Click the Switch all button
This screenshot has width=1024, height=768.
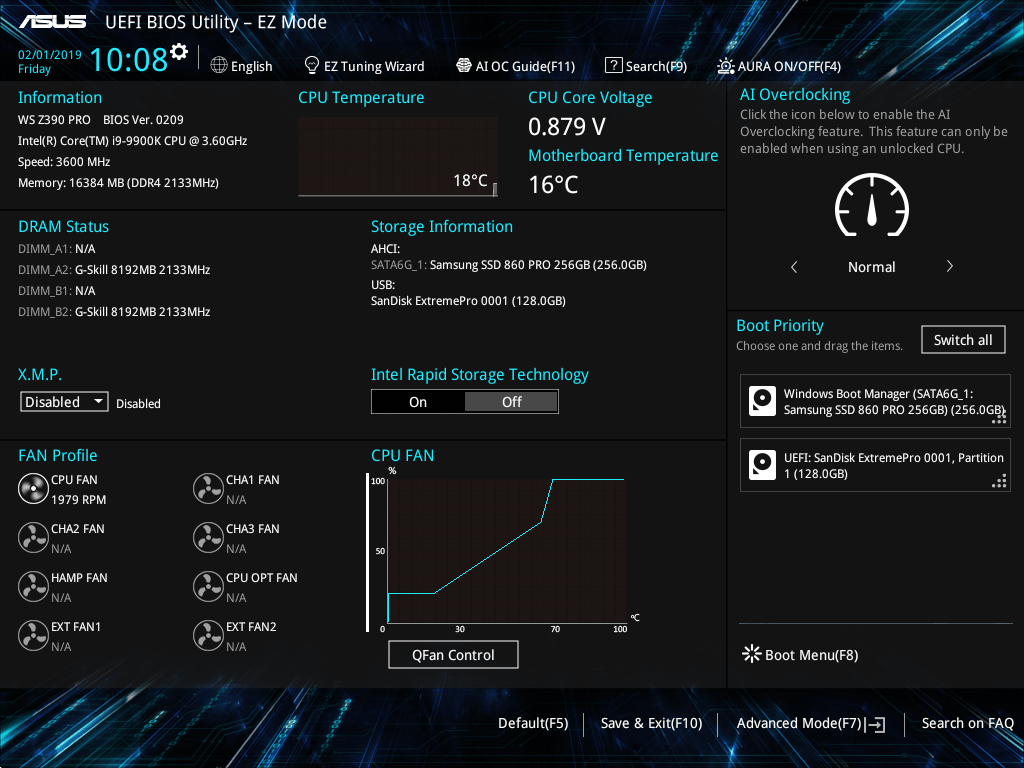(x=963, y=340)
